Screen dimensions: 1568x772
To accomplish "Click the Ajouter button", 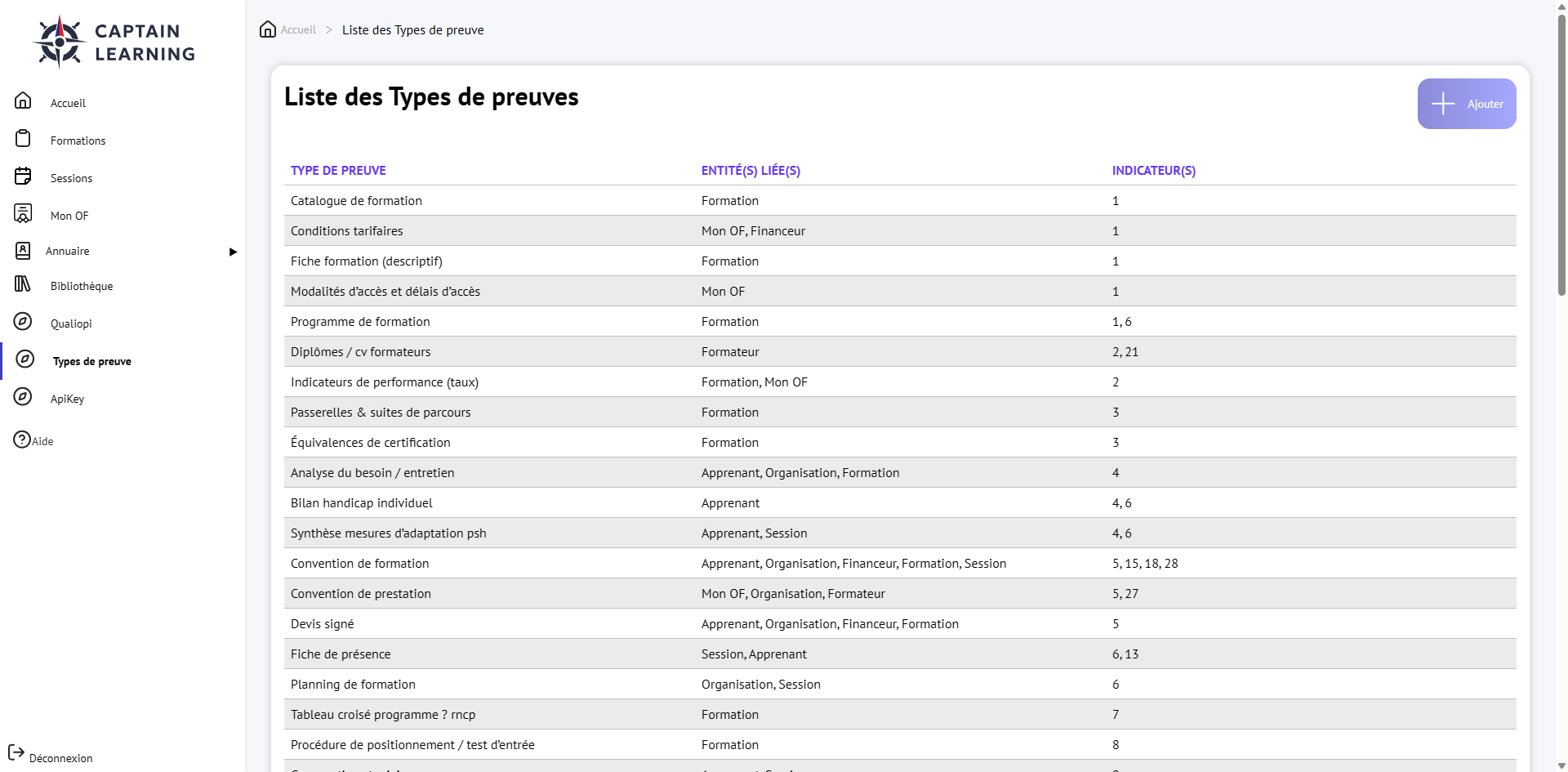I will [1467, 104].
